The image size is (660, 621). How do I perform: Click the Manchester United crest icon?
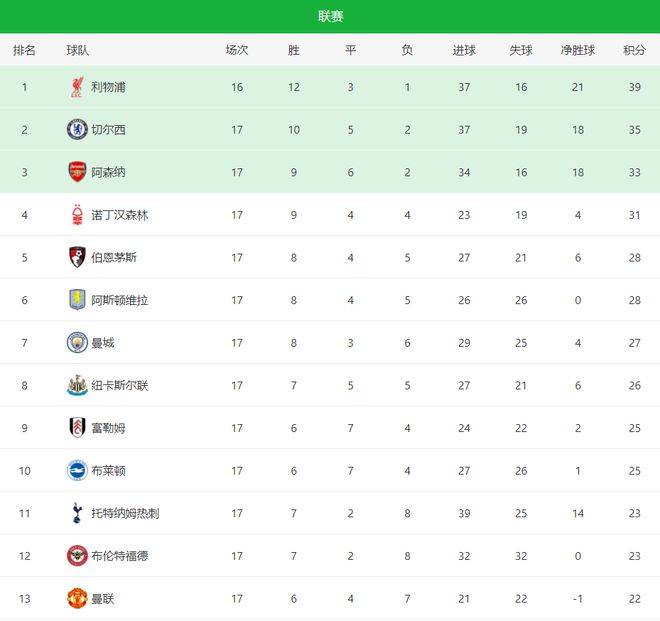[77, 598]
